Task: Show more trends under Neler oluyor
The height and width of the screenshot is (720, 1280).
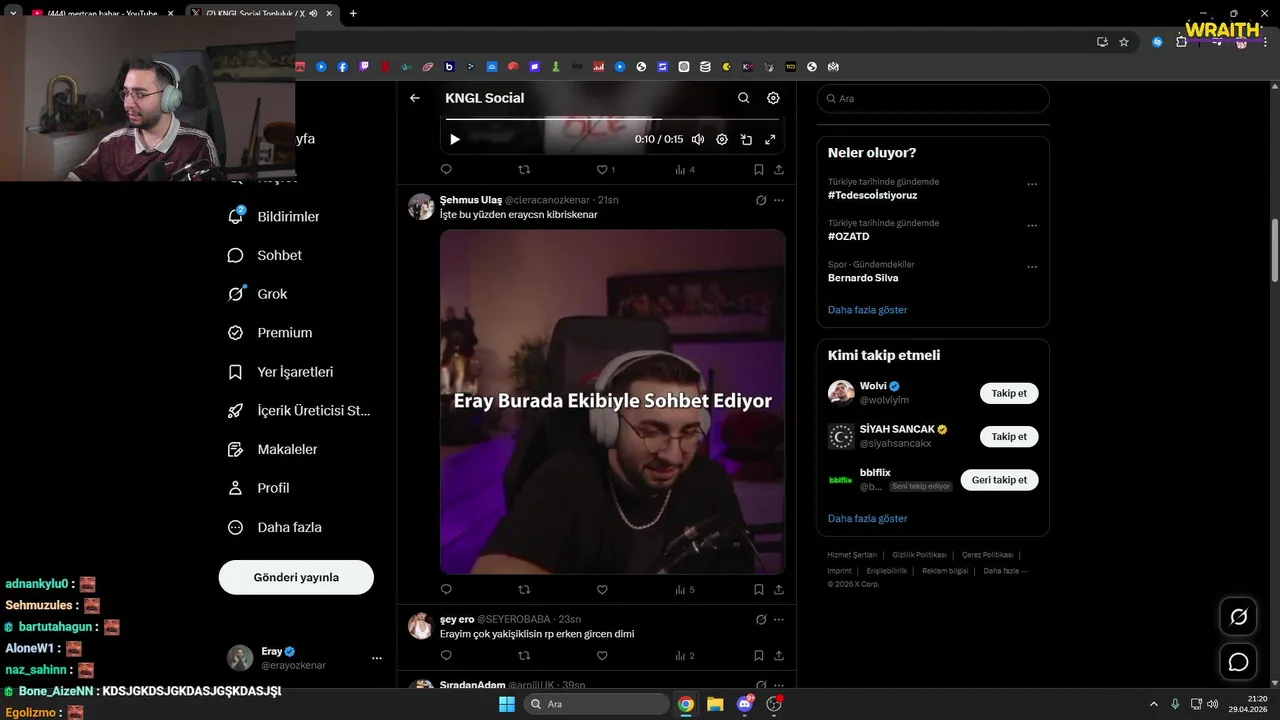Action: 867,310
